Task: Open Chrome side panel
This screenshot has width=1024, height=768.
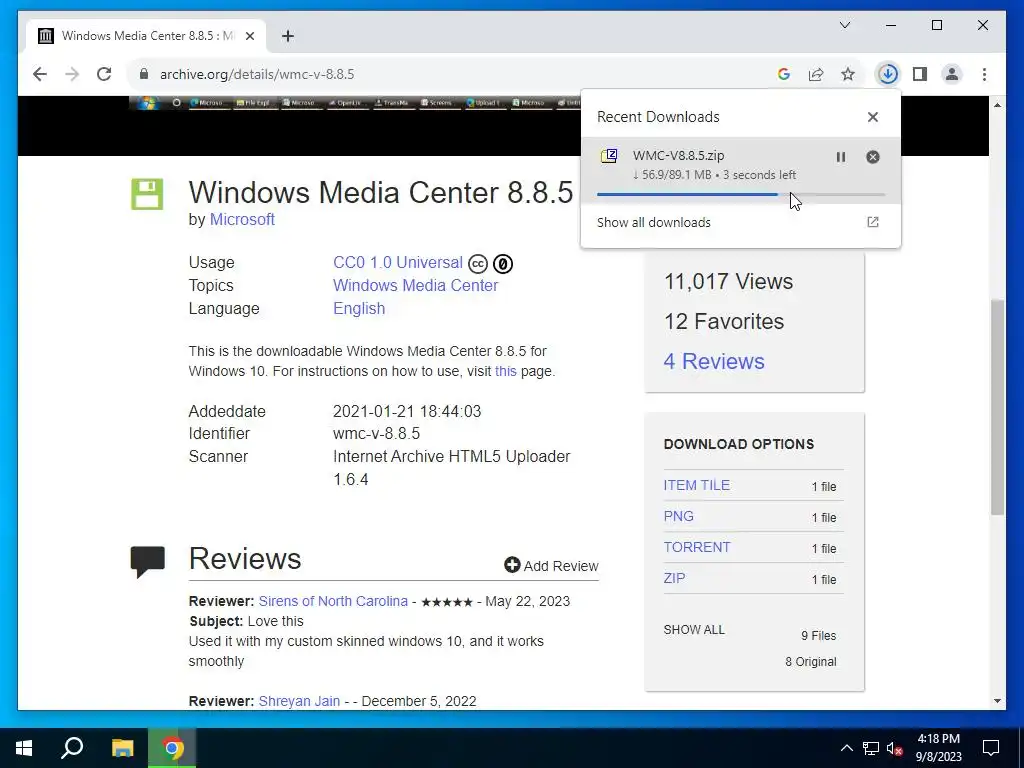Action: [920, 74]
